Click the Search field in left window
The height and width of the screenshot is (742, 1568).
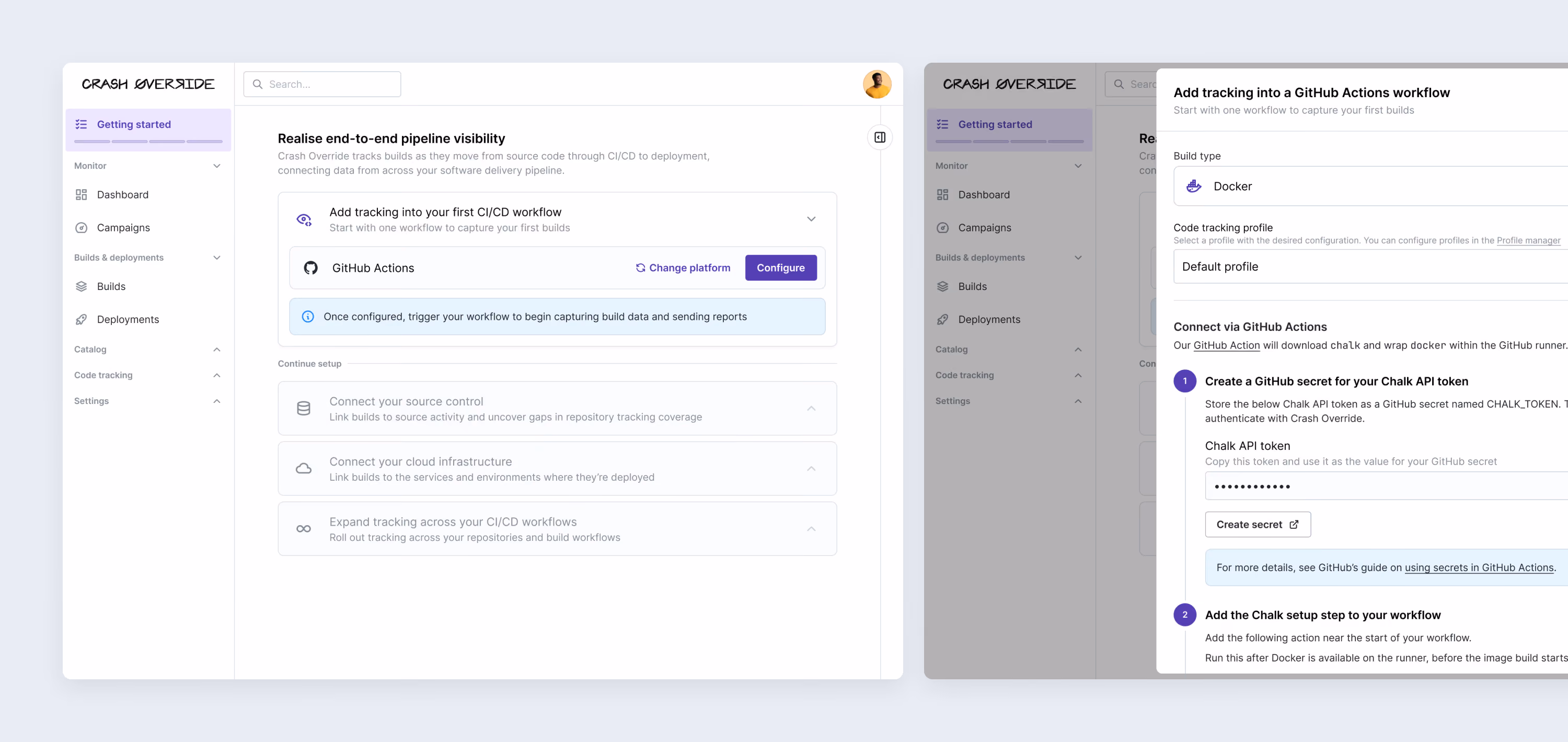(x=322, y=84)
